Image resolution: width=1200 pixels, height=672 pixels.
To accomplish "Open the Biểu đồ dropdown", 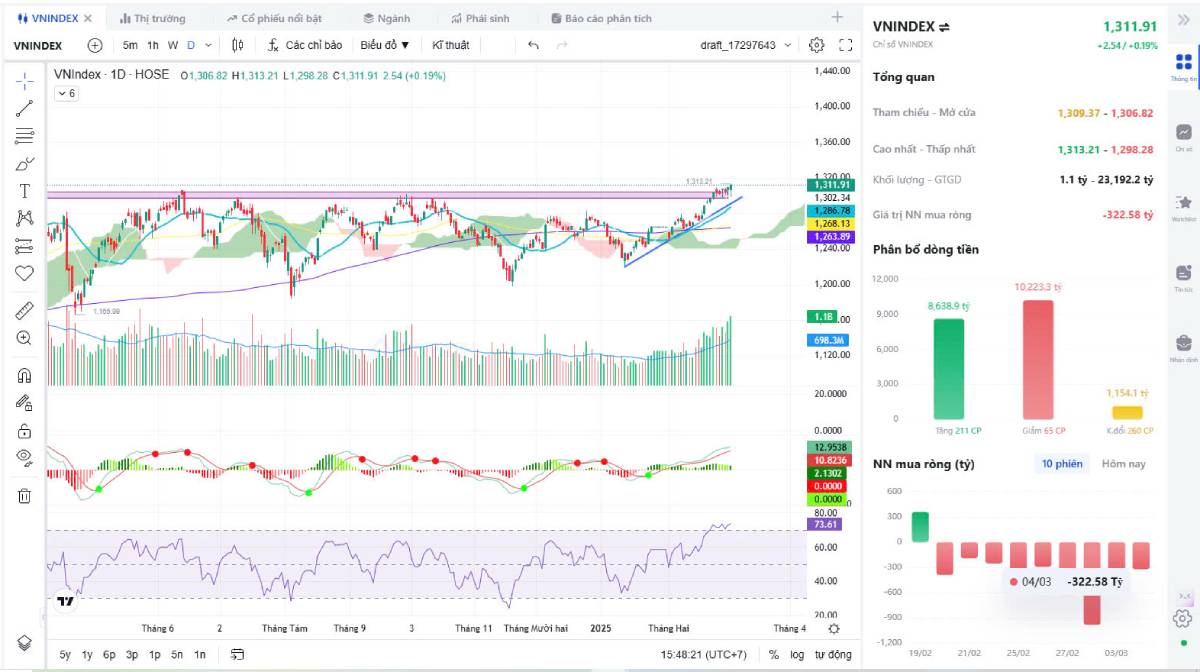I will [385, 45].
